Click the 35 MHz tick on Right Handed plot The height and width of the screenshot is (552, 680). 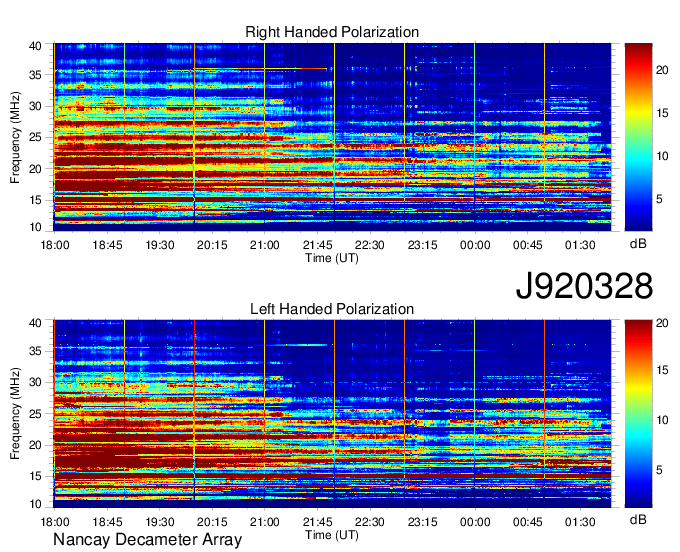(x=35, y=75)
